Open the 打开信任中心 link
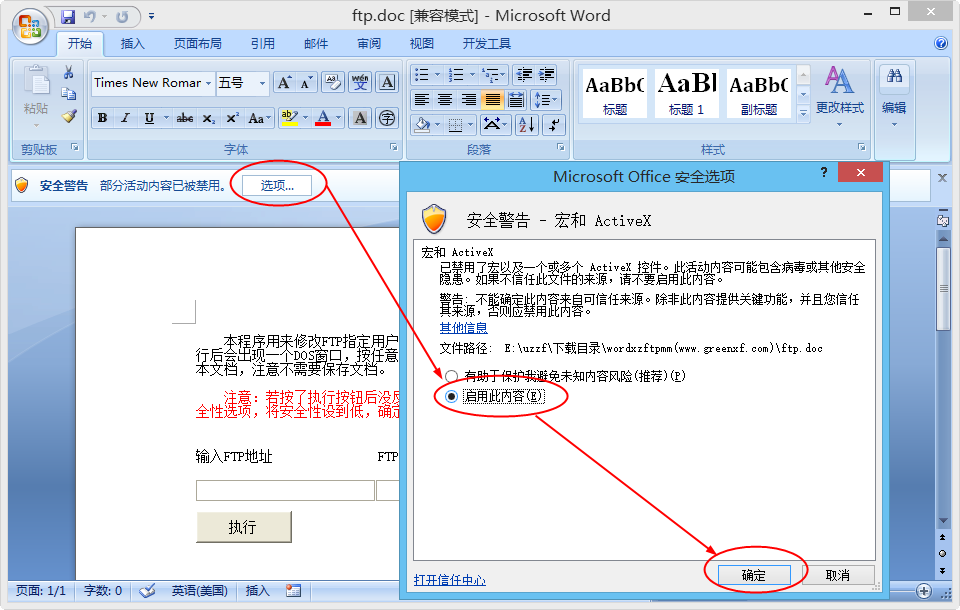Viewport: 960px width, 610px height. coord(449,580)
